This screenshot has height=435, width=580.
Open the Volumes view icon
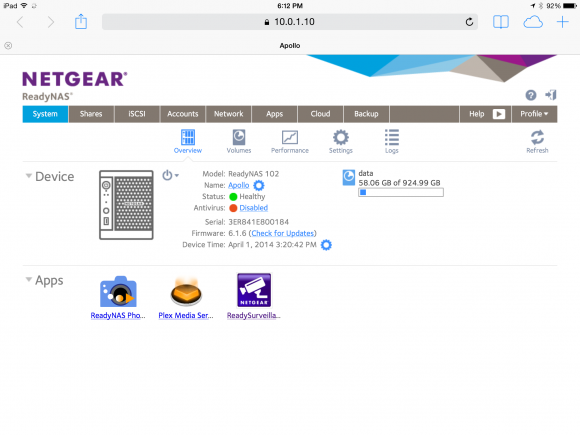click(239, 137)
